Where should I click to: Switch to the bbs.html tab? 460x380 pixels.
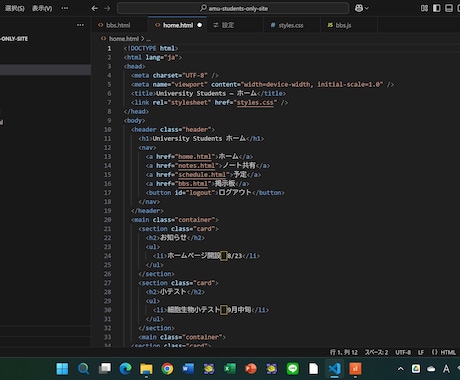(118, 25)
